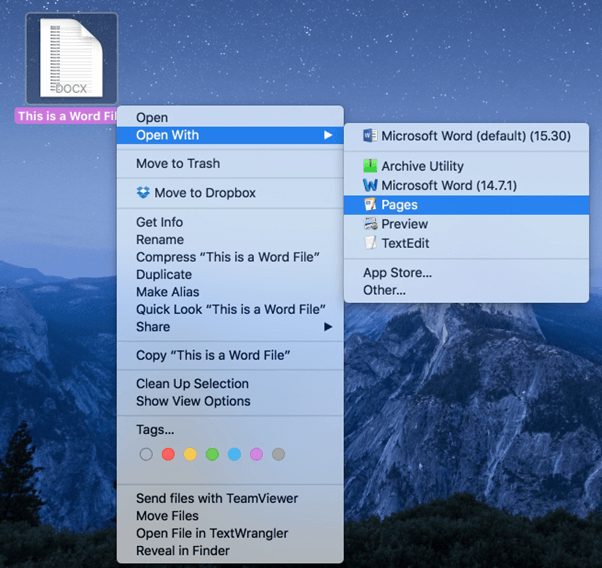Screen dimensions: 602x568
Task: Open with Microsoft Word (14.7.1)
Action: point(466,185)
